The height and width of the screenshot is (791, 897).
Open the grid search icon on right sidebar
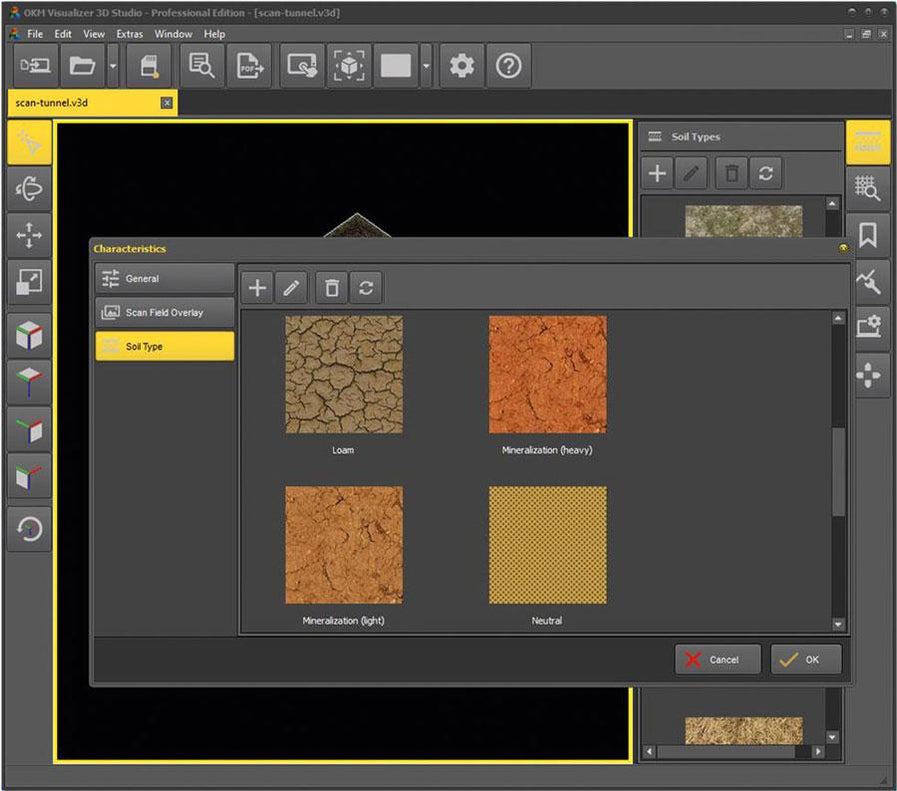(869, 188)
